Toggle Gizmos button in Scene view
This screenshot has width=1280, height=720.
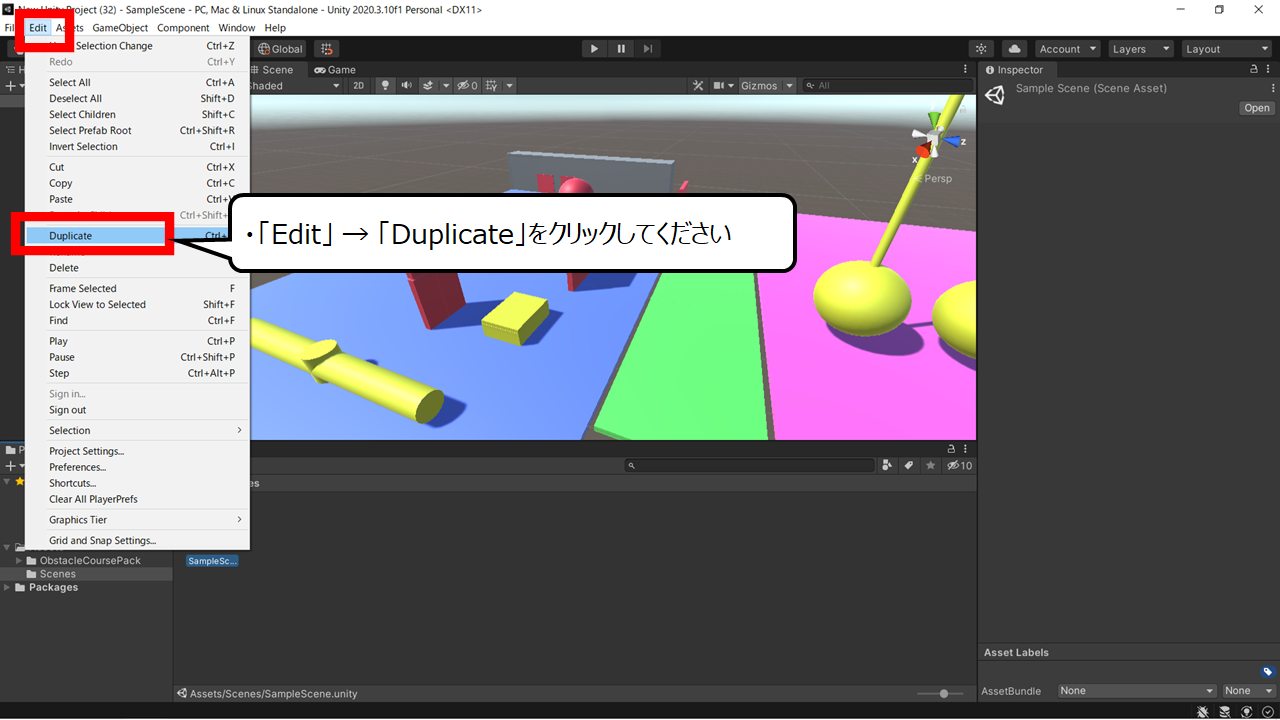coord(759,86)
